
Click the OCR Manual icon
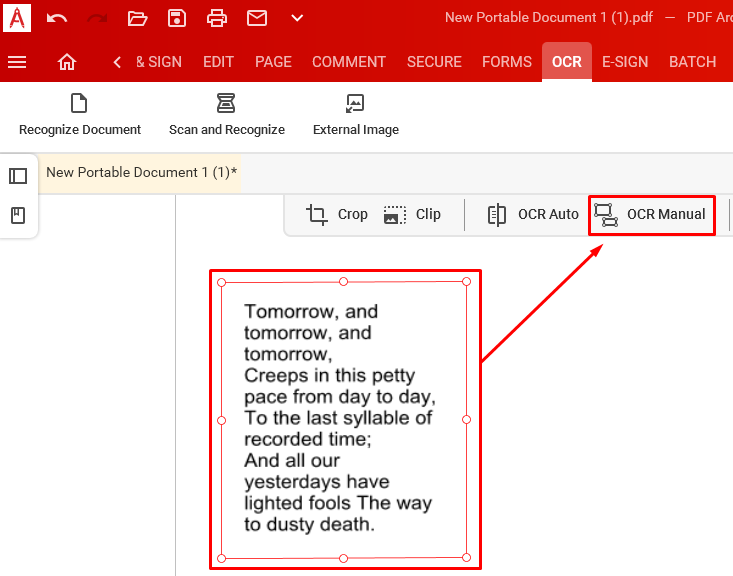click(x=606, y=215)
